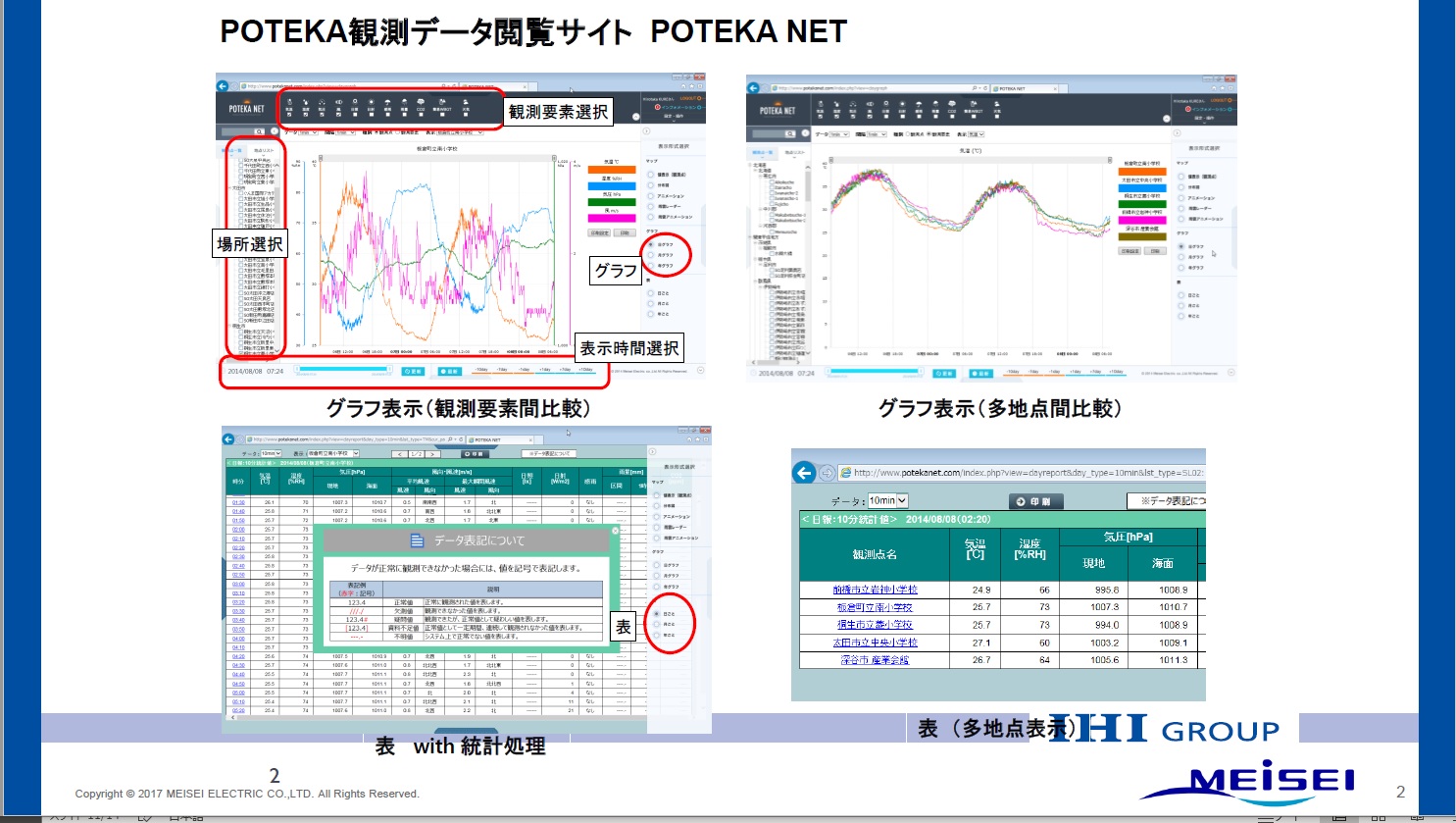Click 風 wind element icon in top-left graph

[x=338, y=104]
